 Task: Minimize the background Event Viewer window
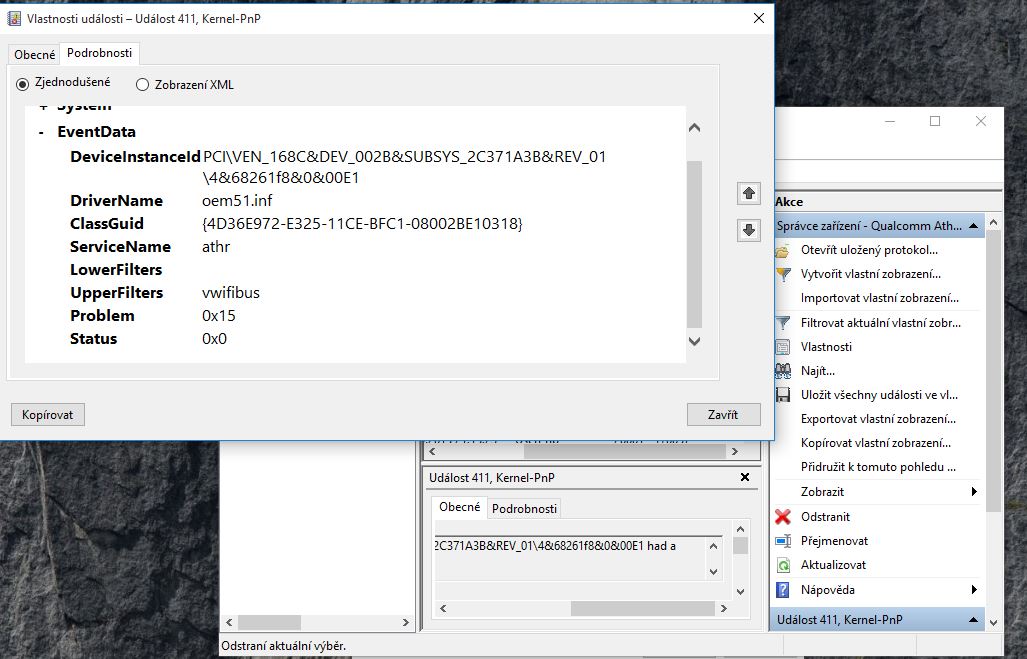(890, 121)
